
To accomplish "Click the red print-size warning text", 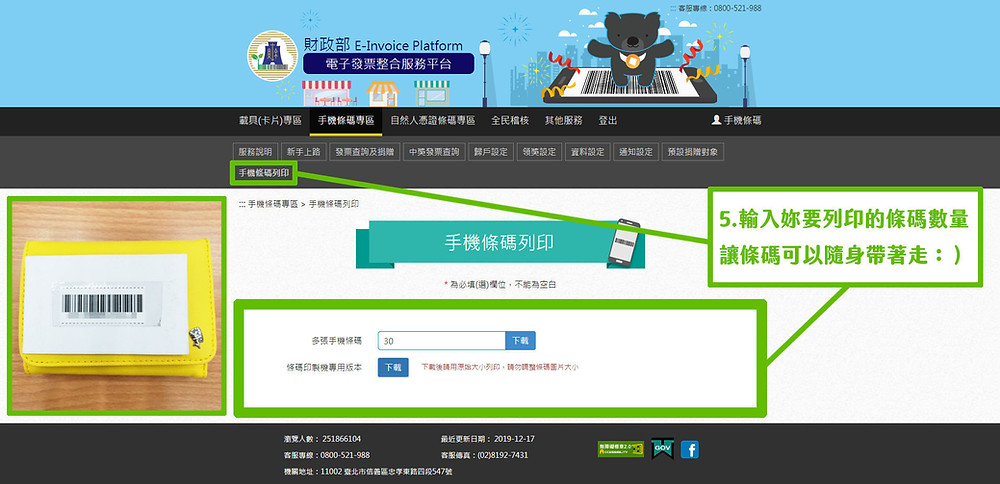I will (x=500, y=367).
